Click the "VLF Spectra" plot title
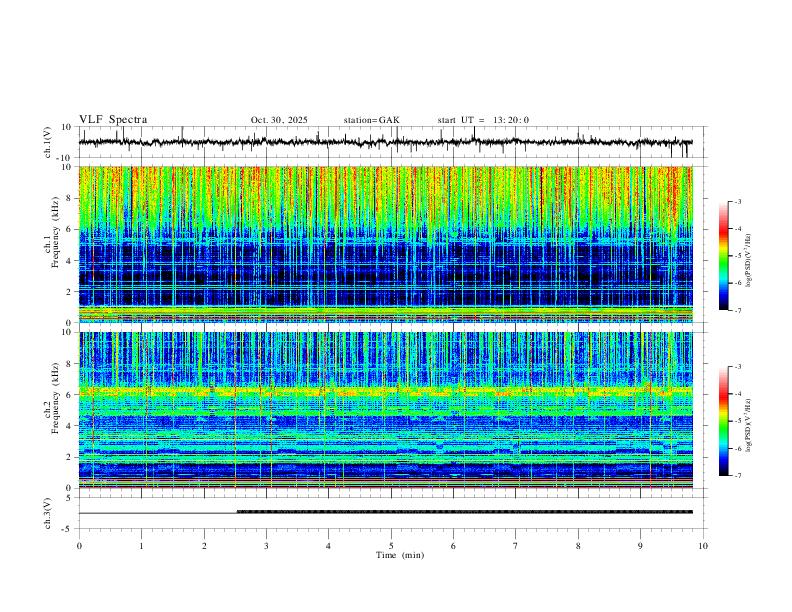The width and height of the screenshot is (792, 612). 113,120
